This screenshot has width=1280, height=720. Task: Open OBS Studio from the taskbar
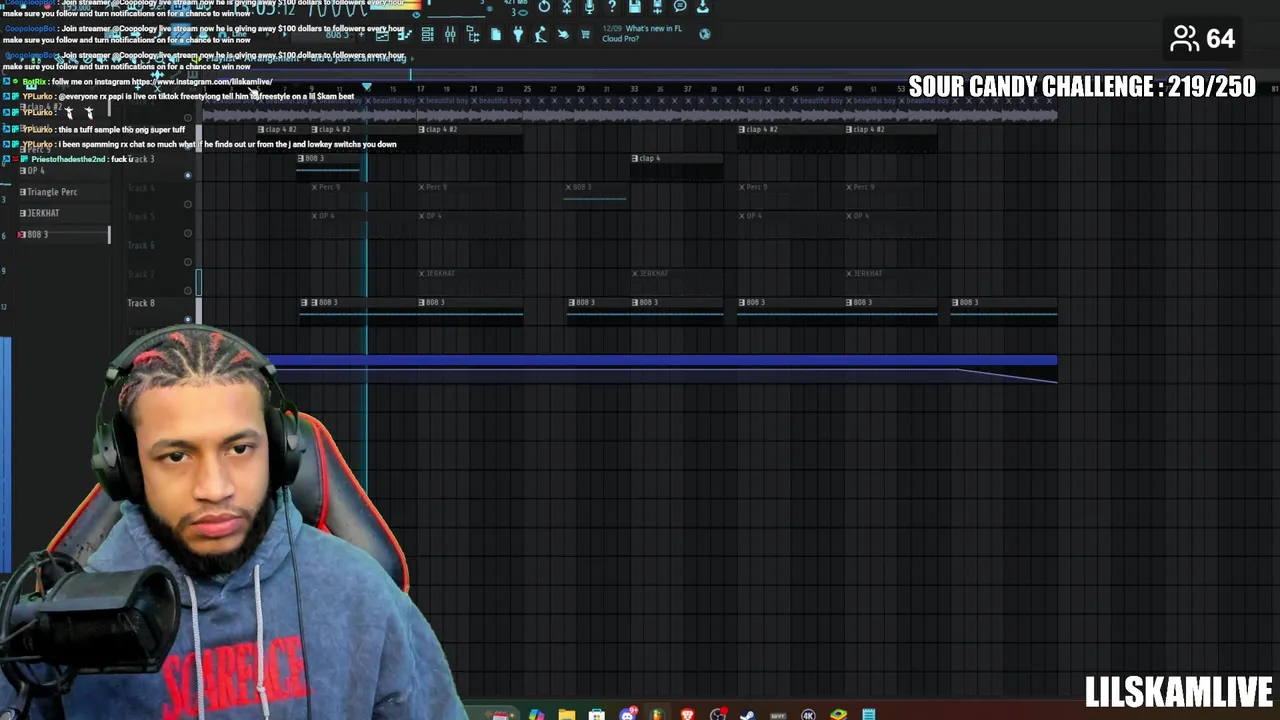717,714
